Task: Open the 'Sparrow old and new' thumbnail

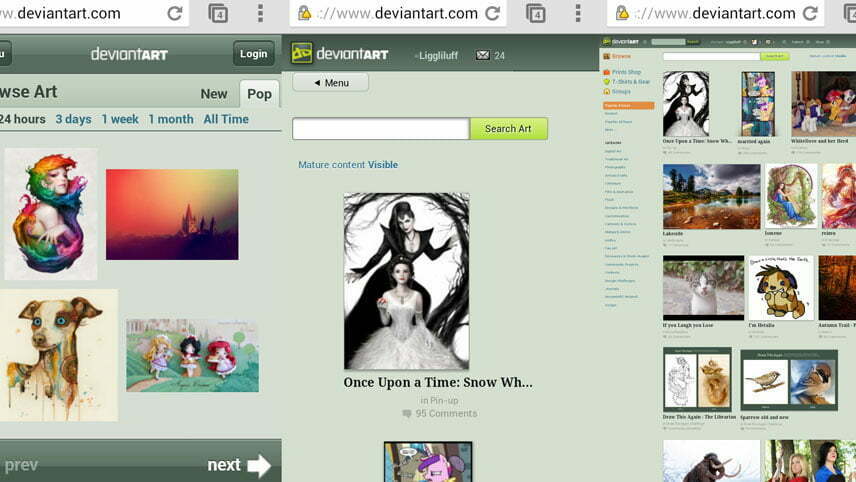Action: tap(789, 380)
